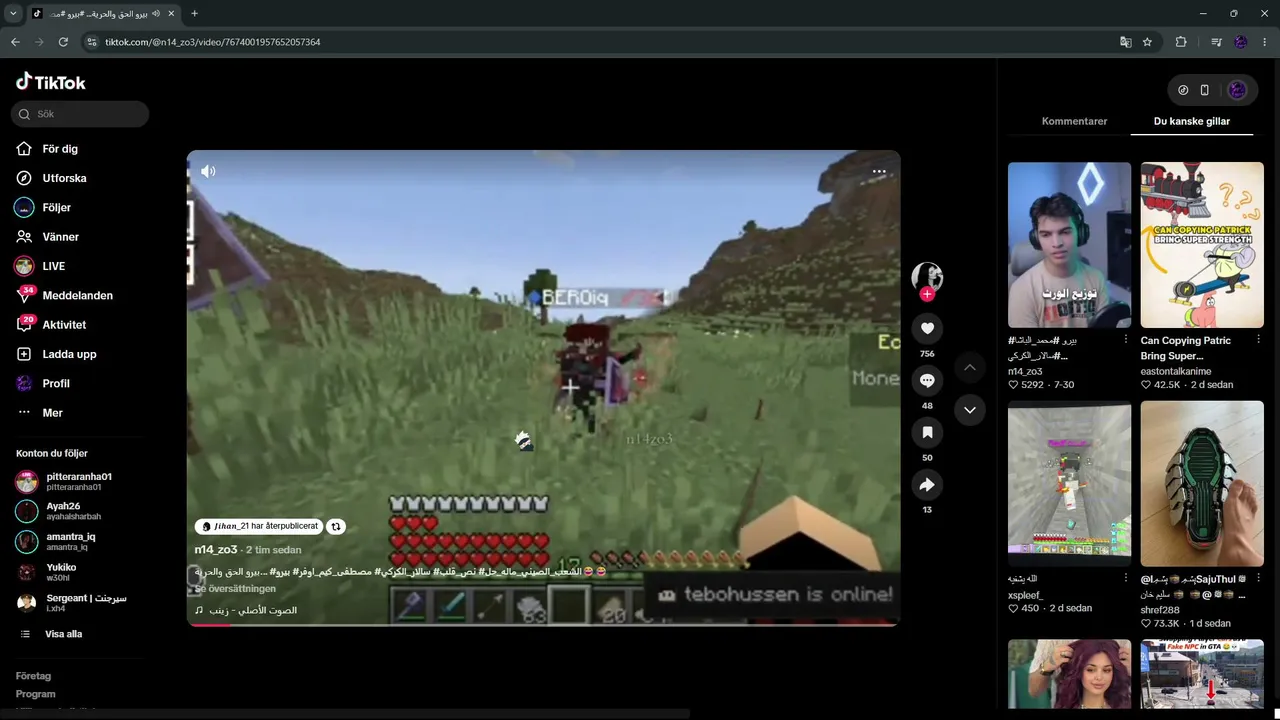Open followed account pitteraranha01
1280x720 pixels.
tap(65, 481)
